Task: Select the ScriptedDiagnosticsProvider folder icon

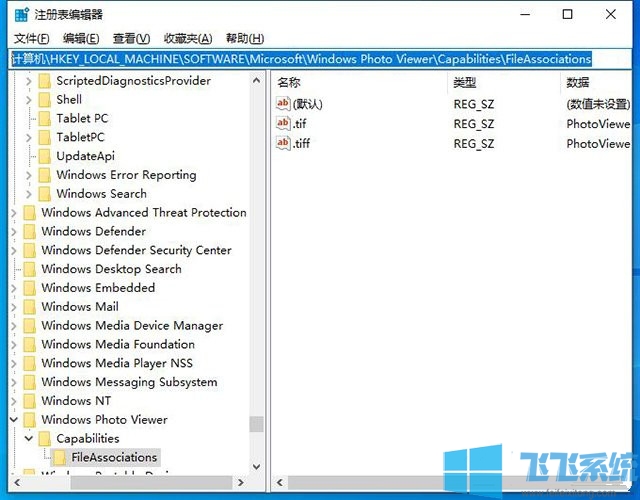Action: [x=44, y=81]
